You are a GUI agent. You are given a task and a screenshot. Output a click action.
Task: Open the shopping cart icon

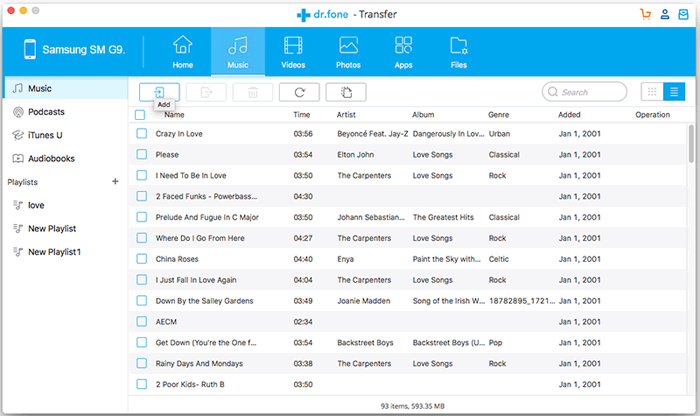(644, 15)
